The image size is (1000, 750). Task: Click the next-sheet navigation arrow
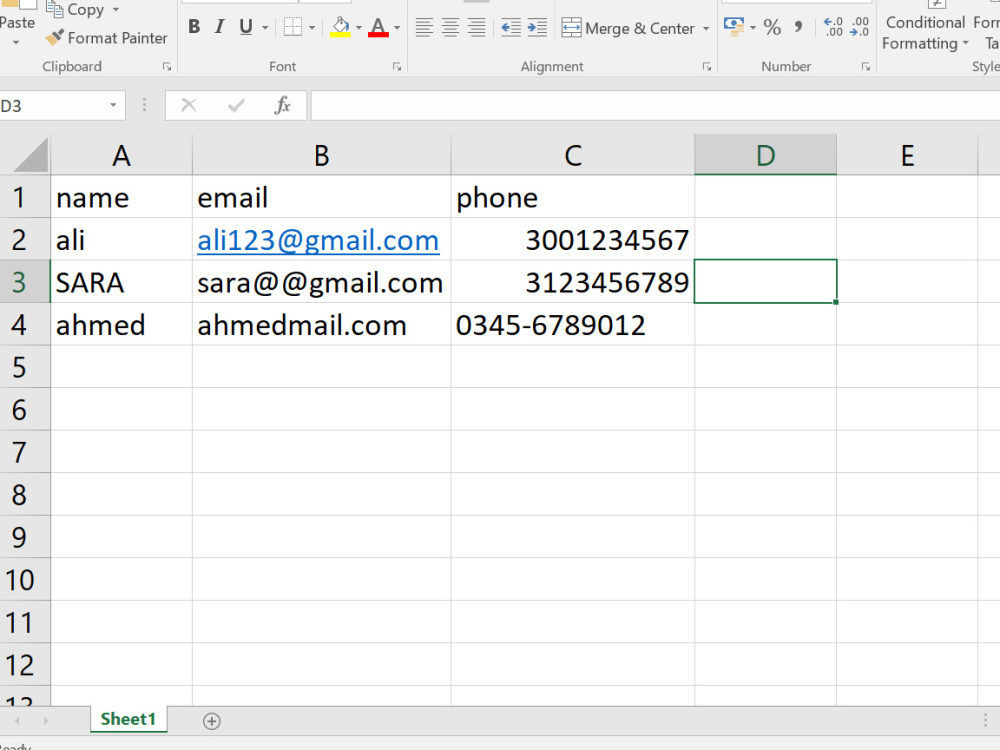coord(46,721)
